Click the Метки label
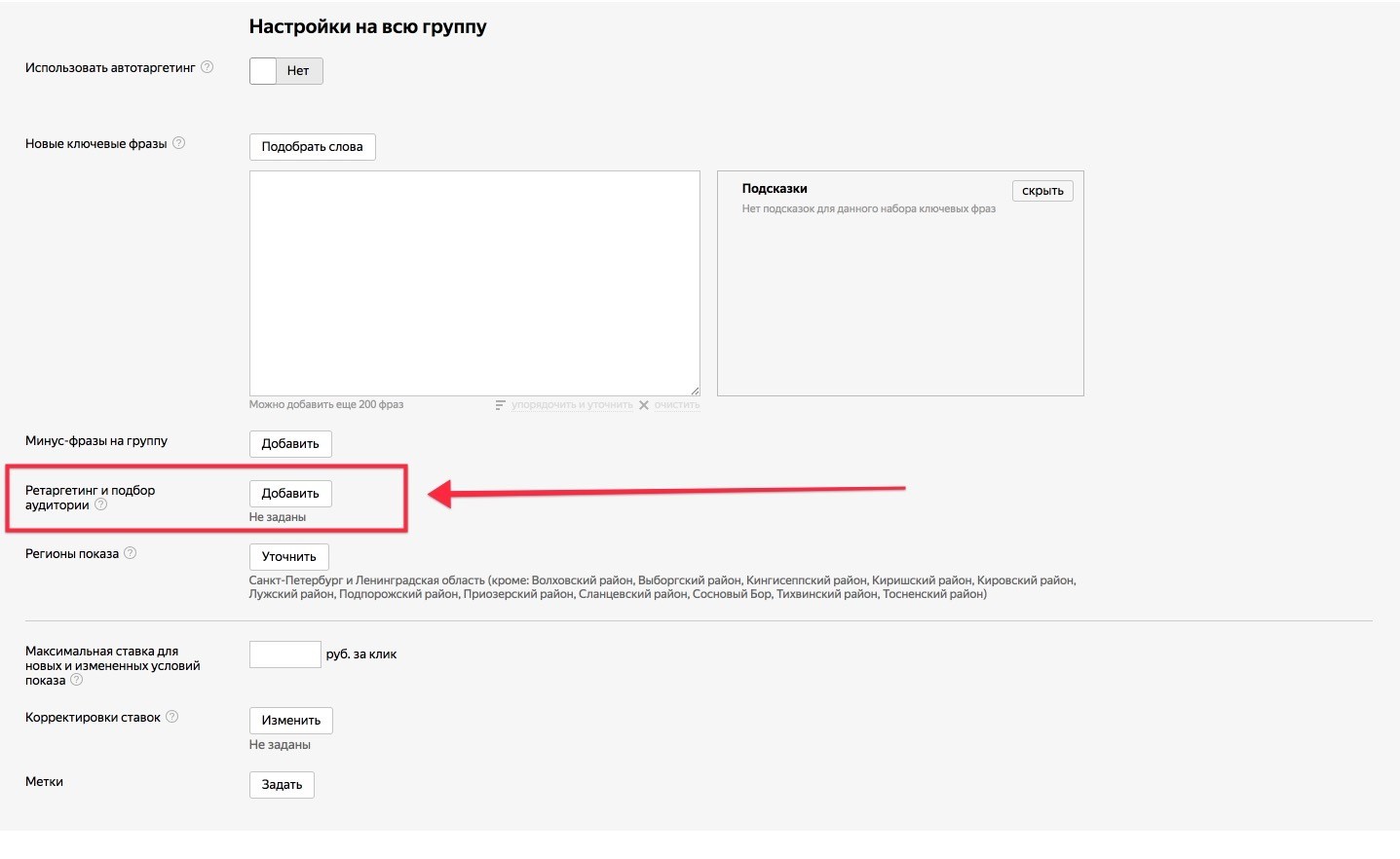Image resolution: width=1400 pixels, height=859 pixels. point(44,782)
